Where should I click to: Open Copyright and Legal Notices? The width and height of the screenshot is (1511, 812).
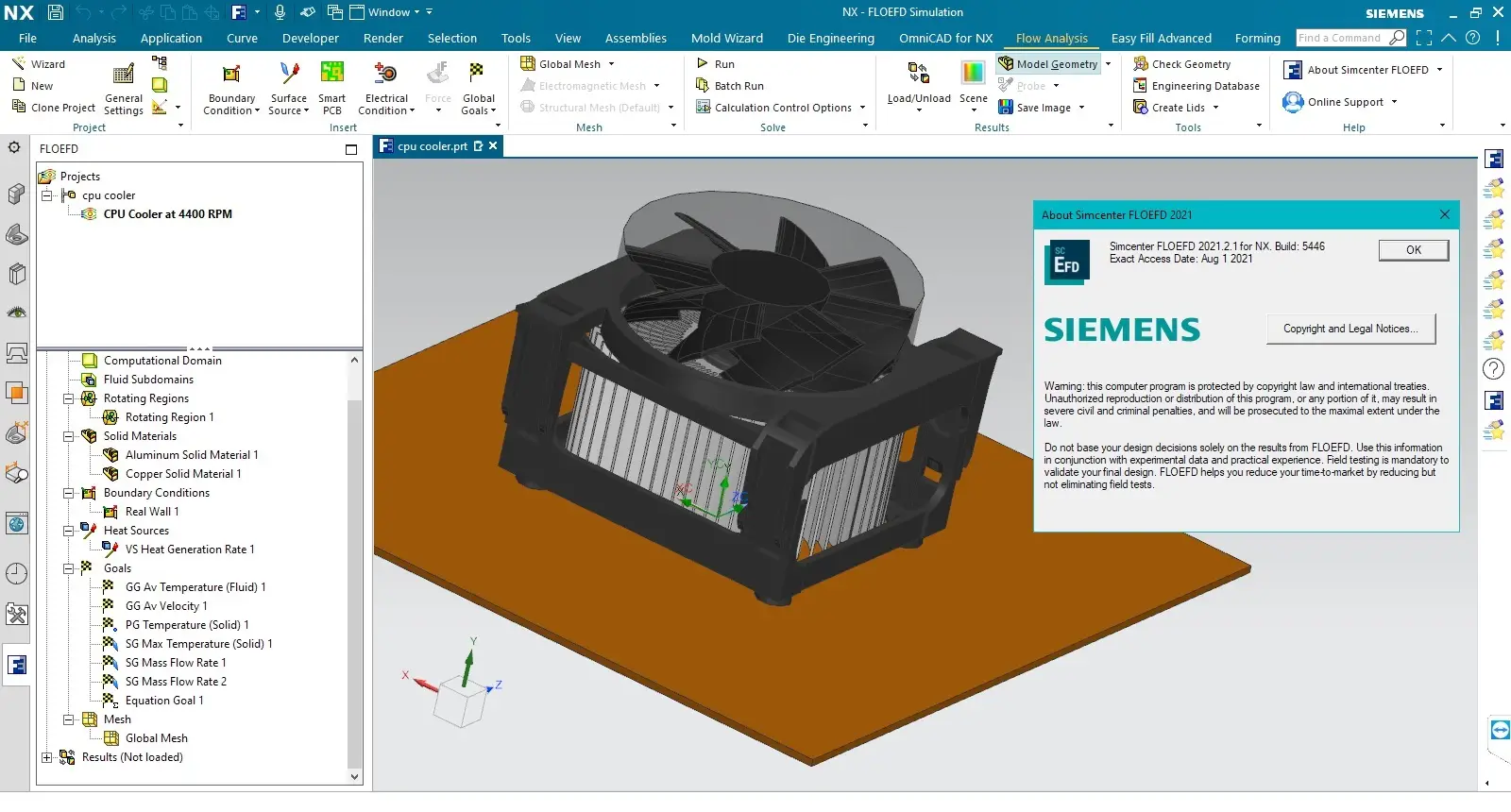pyautogui.click(x=1350, y=329)
